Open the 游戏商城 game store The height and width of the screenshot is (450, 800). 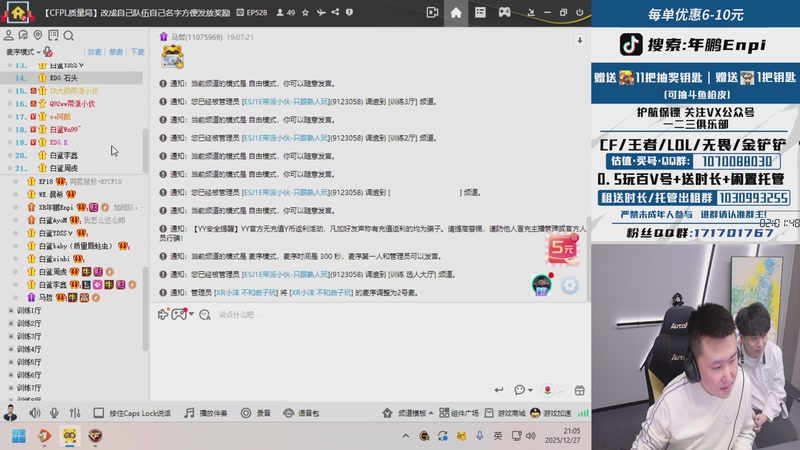coord(505,413)
